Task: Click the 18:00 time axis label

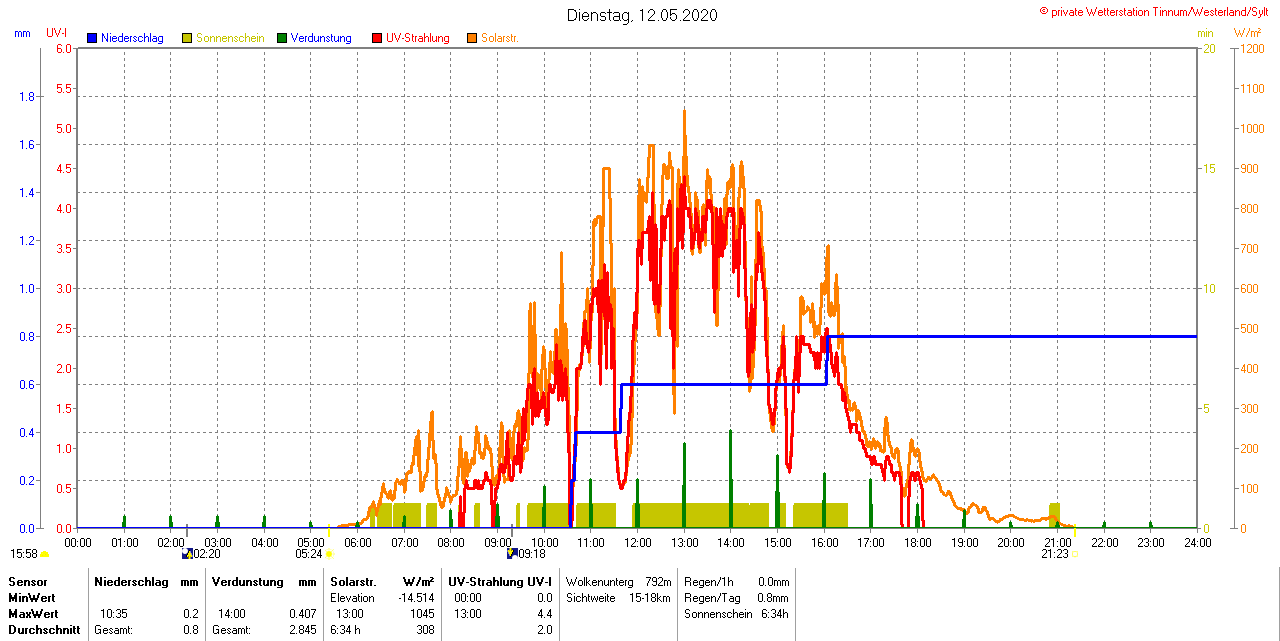Action: coord(917,543)
